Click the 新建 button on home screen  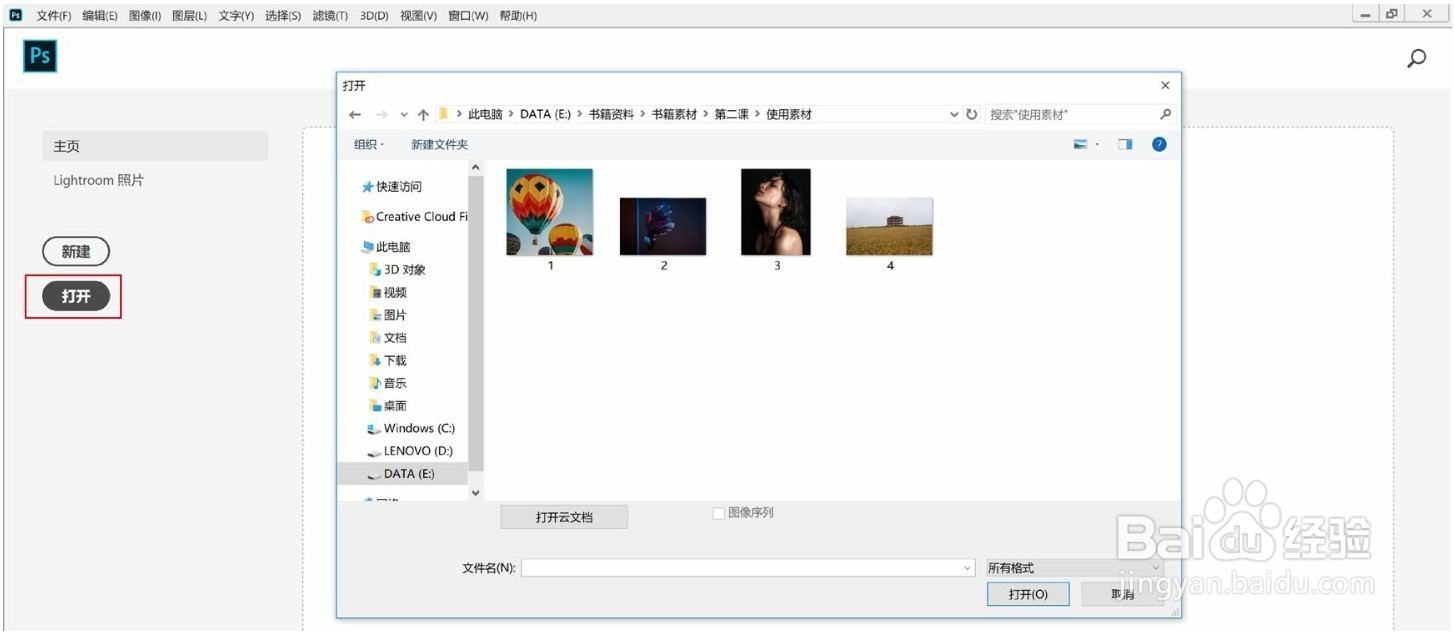pyautogui.click(x=76, y=252)
